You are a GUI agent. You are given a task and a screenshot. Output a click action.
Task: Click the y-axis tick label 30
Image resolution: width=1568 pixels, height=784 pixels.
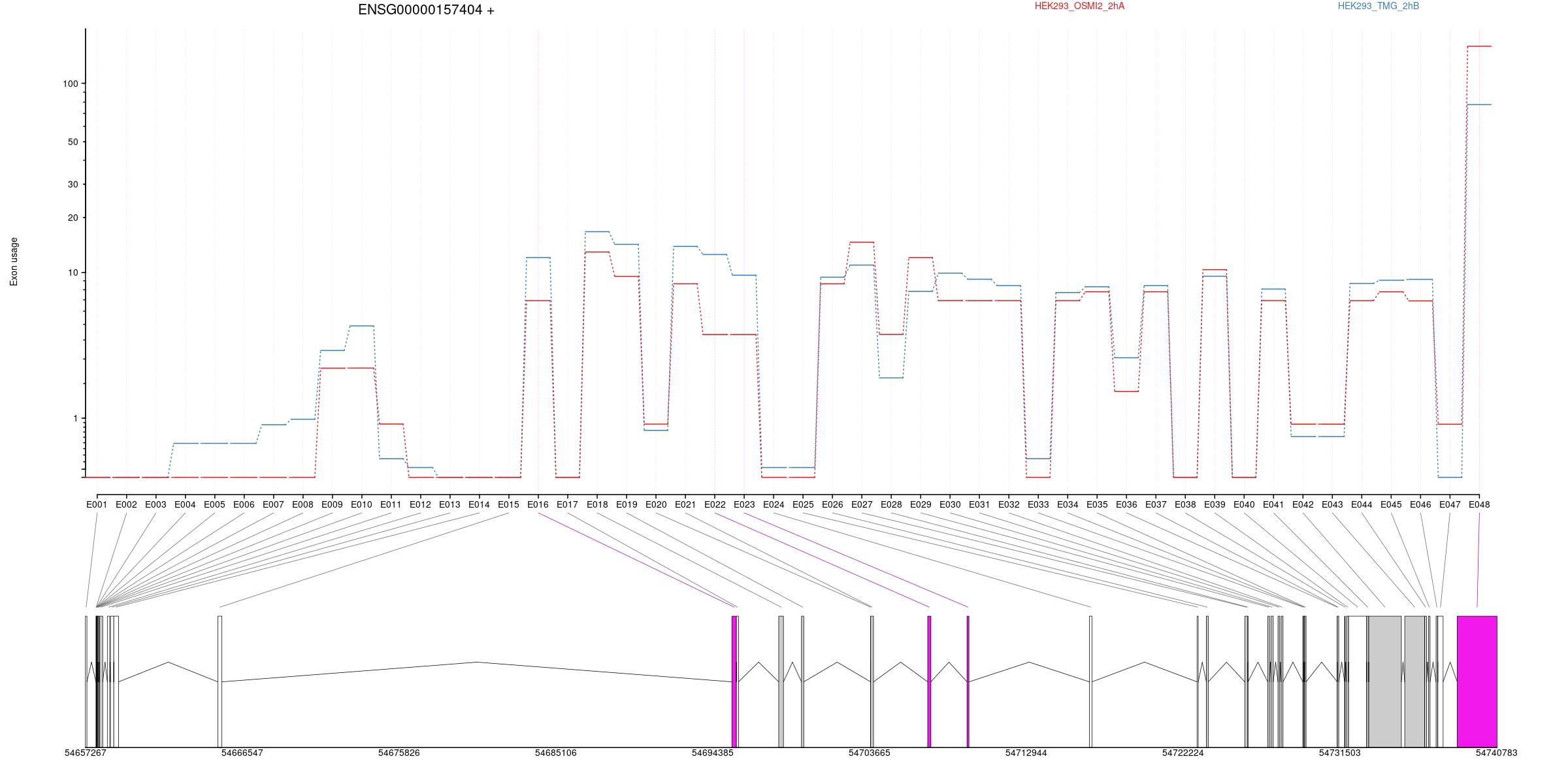[x=73, y=184]
